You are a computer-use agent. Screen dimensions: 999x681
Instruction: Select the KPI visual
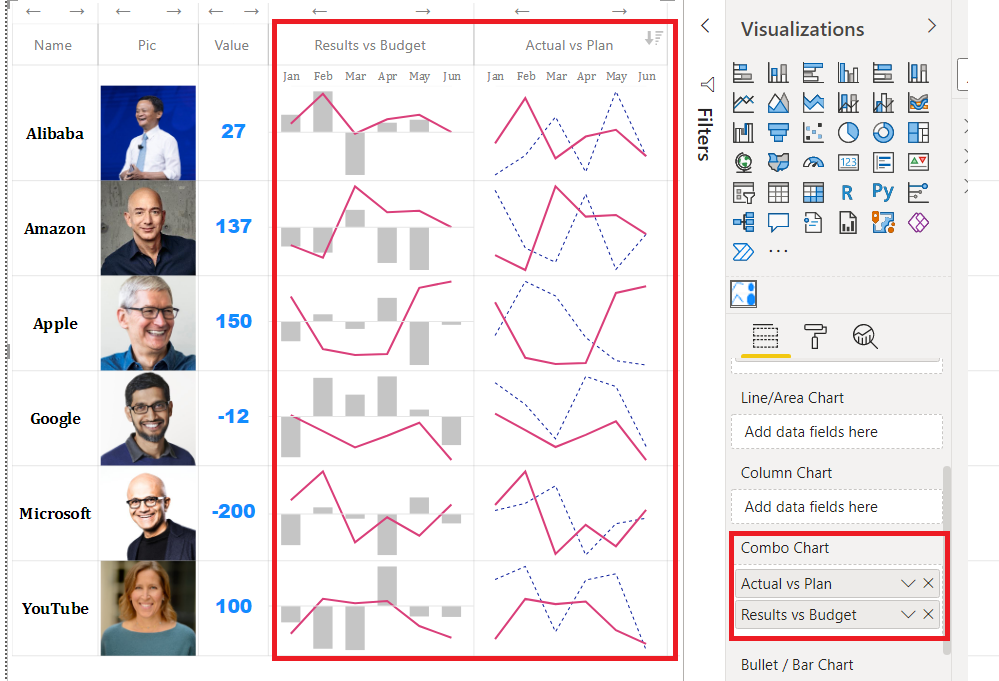tap(918, 162)
